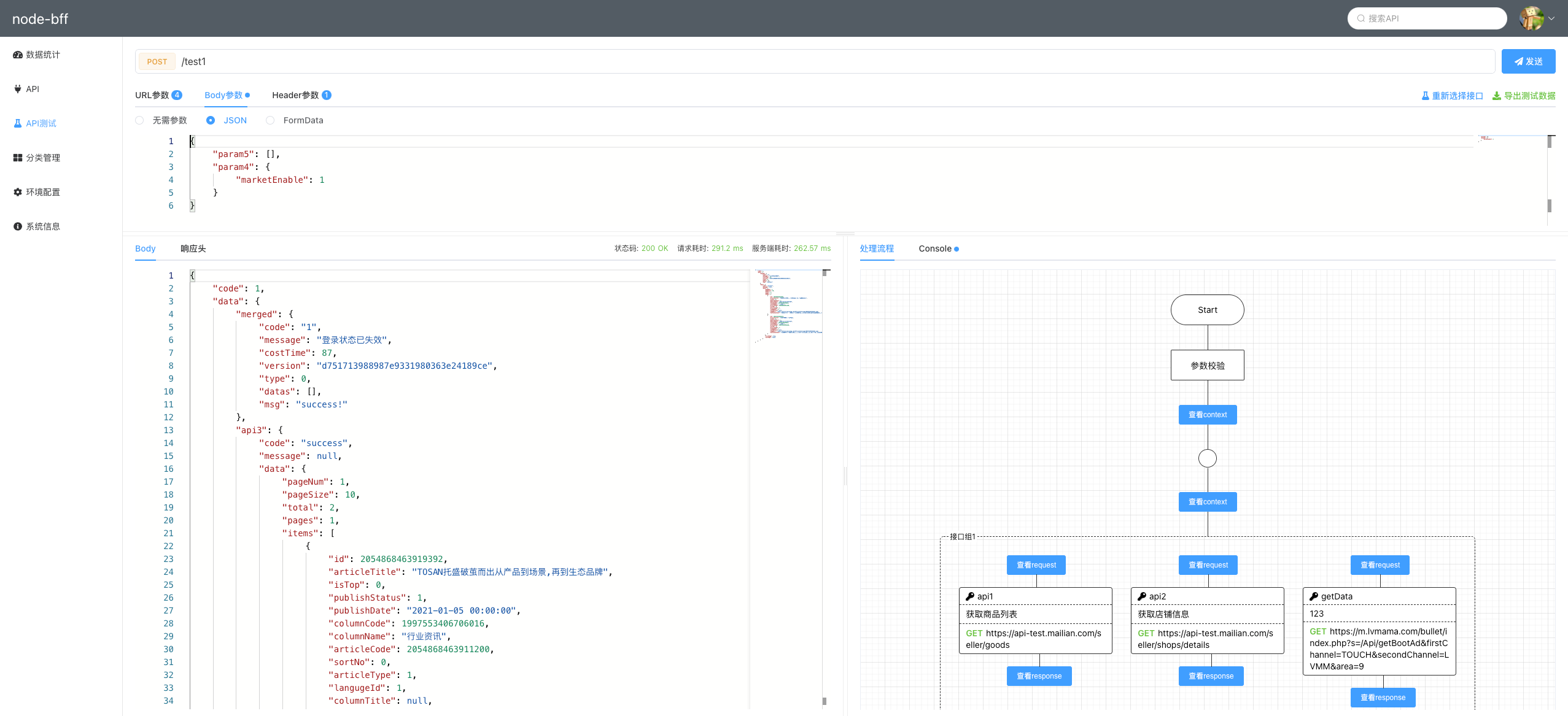This screenshot has width=1568, height=716.
Task: Click the 环境配置 gear icon
Action: (x=18, y=192)
